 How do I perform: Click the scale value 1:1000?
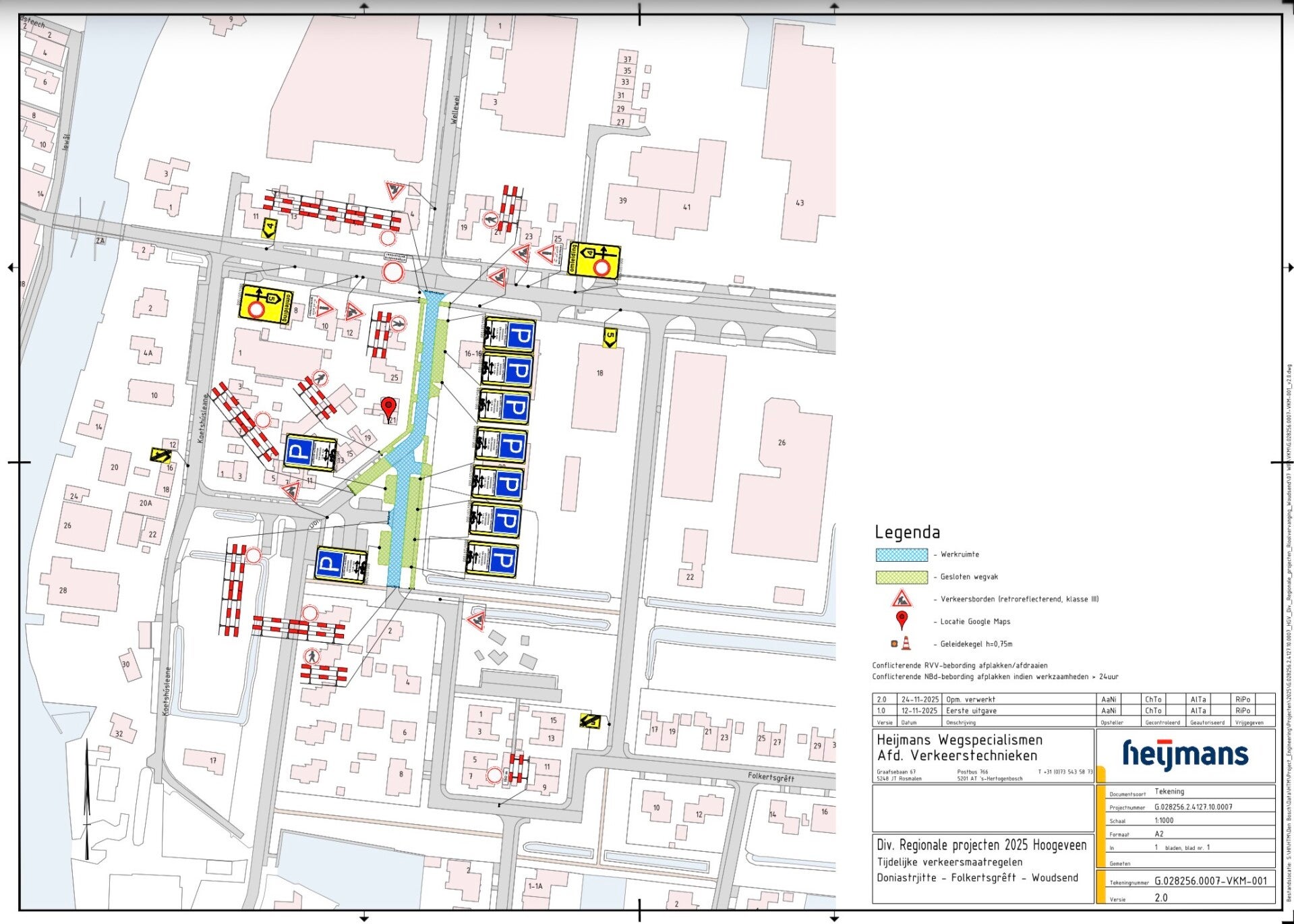1164,821
